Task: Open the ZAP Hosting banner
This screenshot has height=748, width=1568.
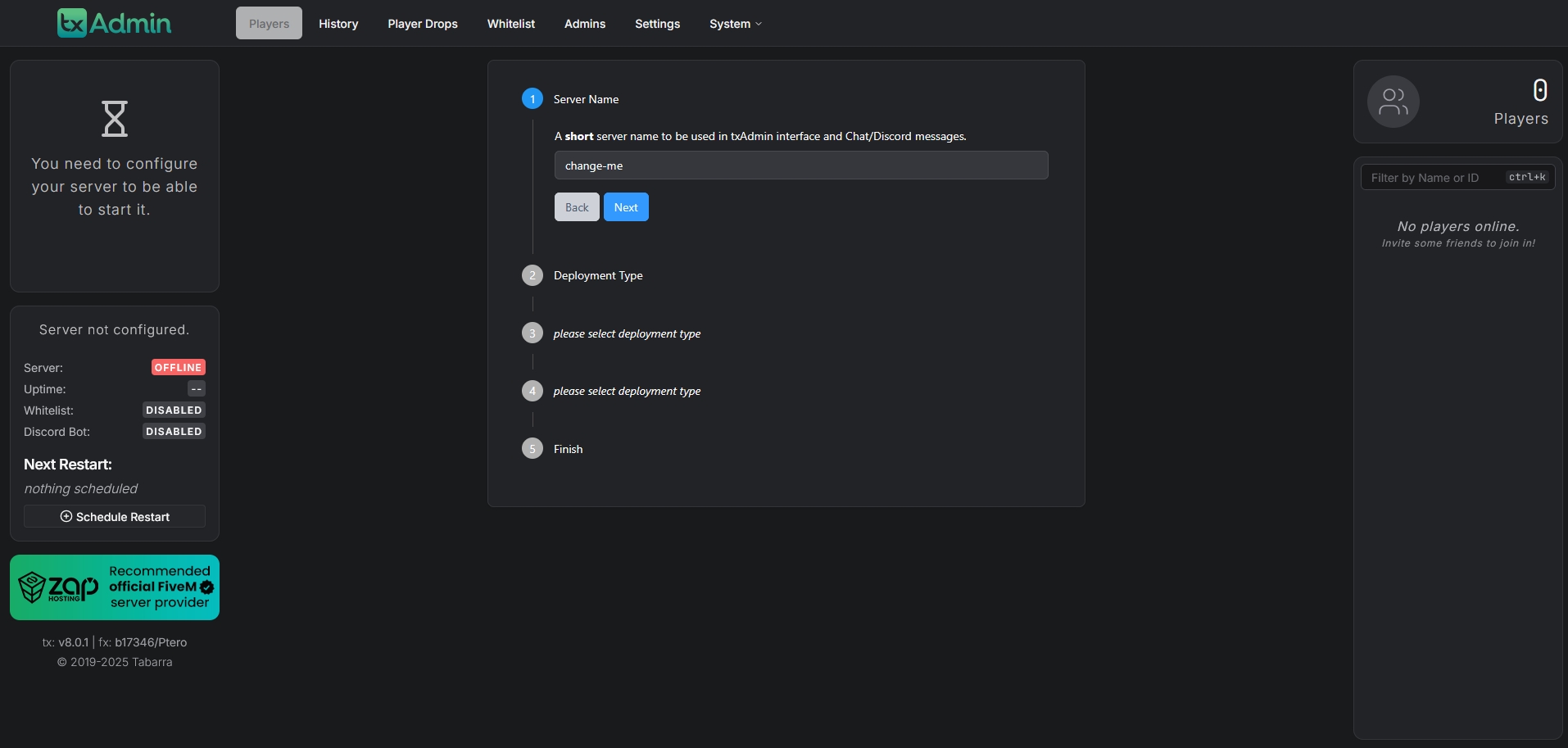Action: point(115,587)
